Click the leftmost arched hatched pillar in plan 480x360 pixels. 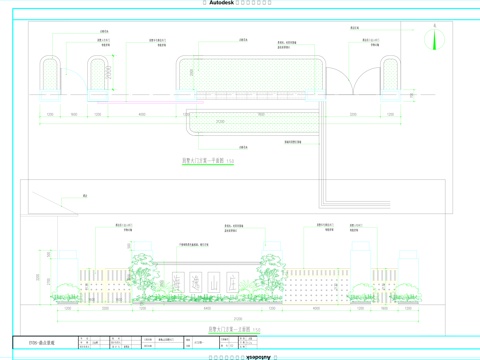(50, 74)
